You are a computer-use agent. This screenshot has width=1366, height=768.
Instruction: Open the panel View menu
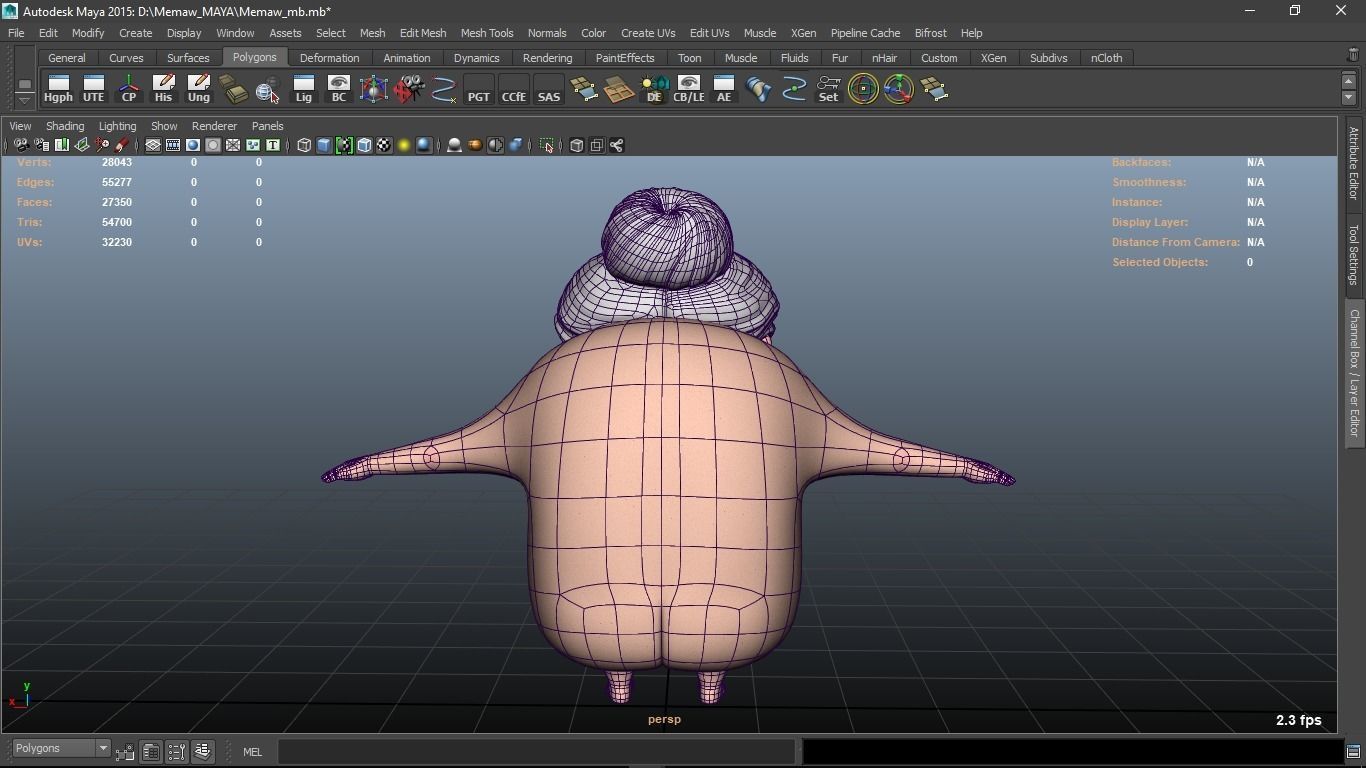20,126
